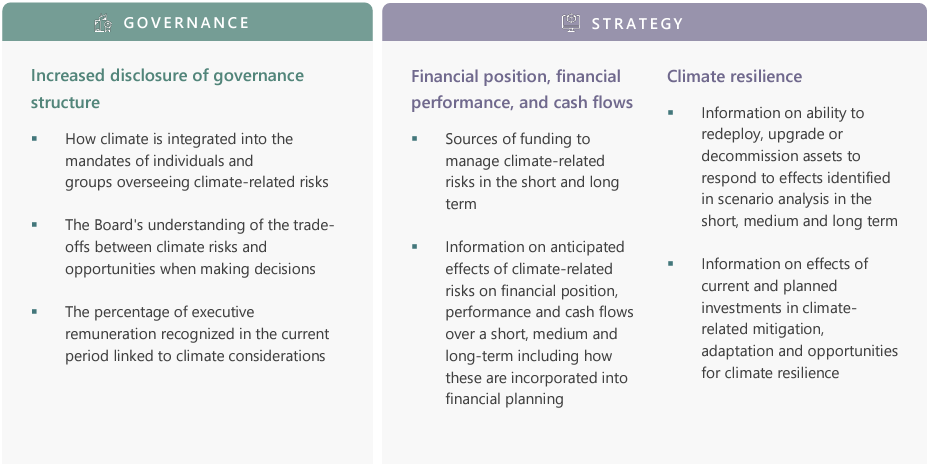Click the 'Financial position, financial performance' heading
This screenshot has width=930, height=464.
[x=523, y=90]
